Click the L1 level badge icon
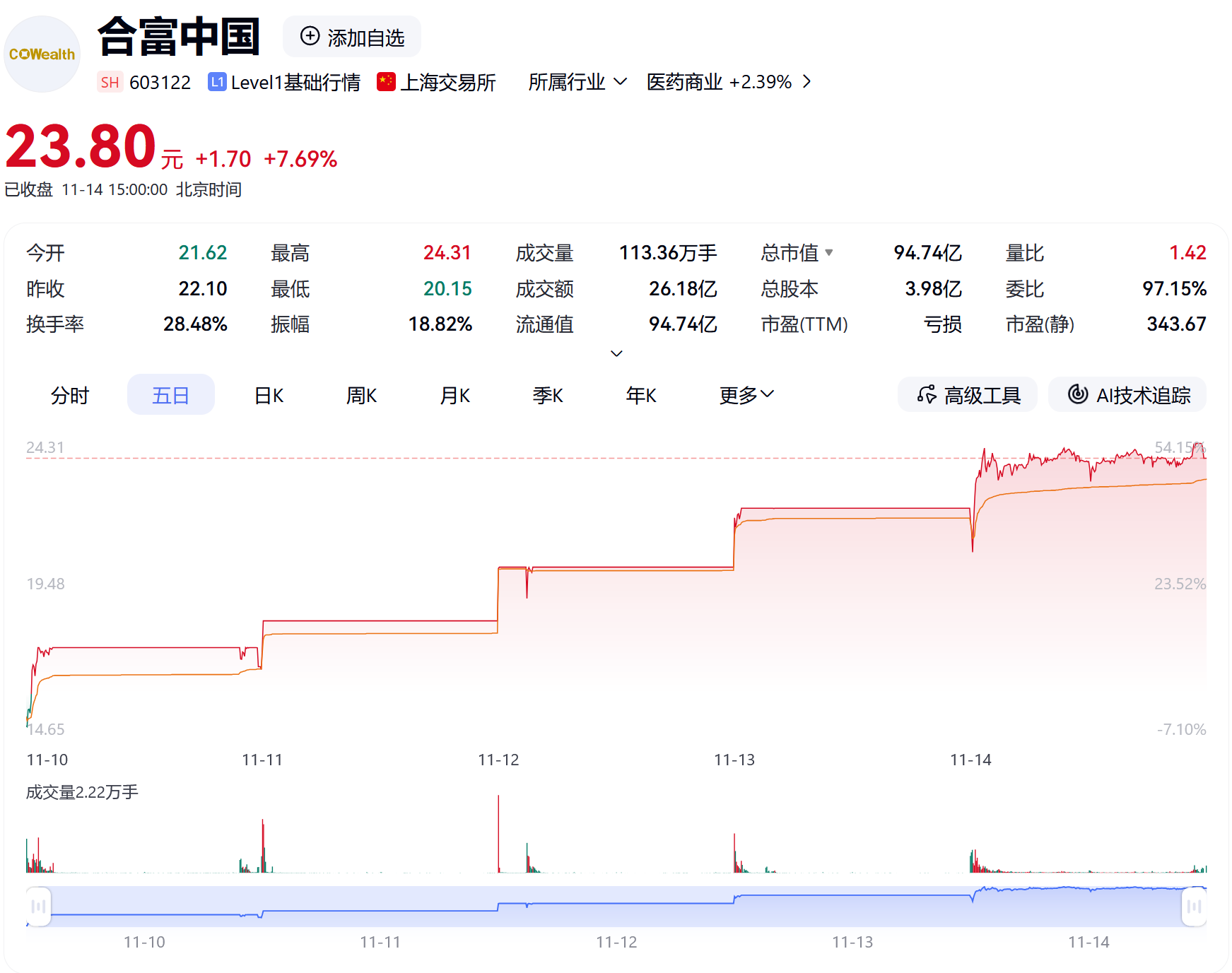Screen dimensions: 1232x973 coord(217,82)
